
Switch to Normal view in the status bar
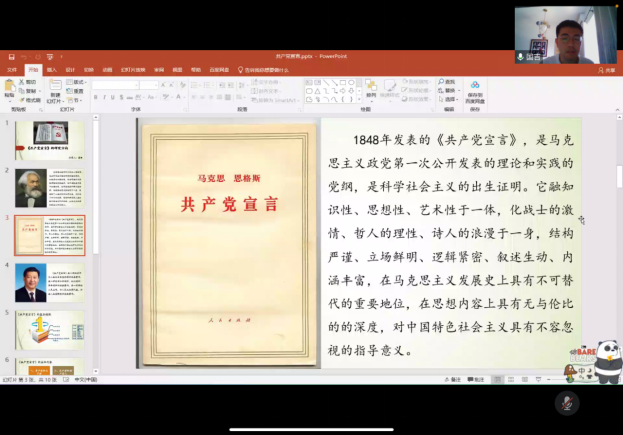497,380
